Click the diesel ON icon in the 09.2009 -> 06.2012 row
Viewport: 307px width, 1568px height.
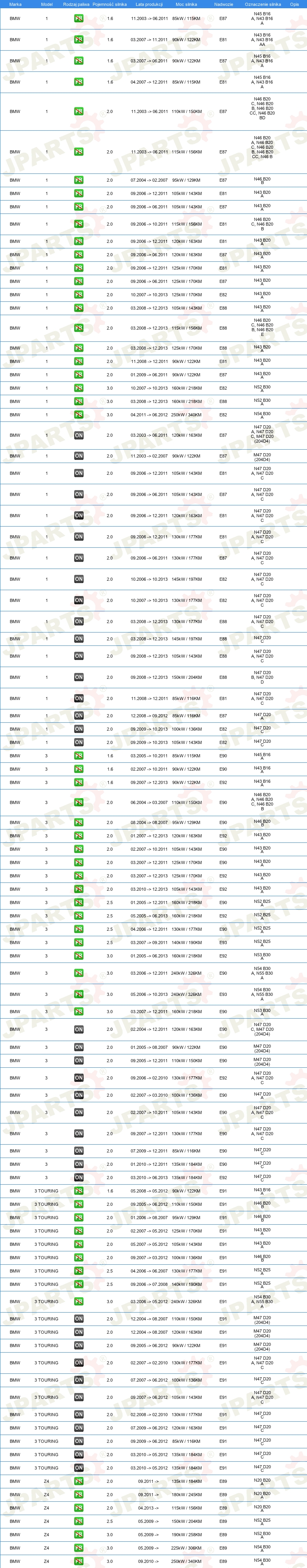tap(79, 1441)
